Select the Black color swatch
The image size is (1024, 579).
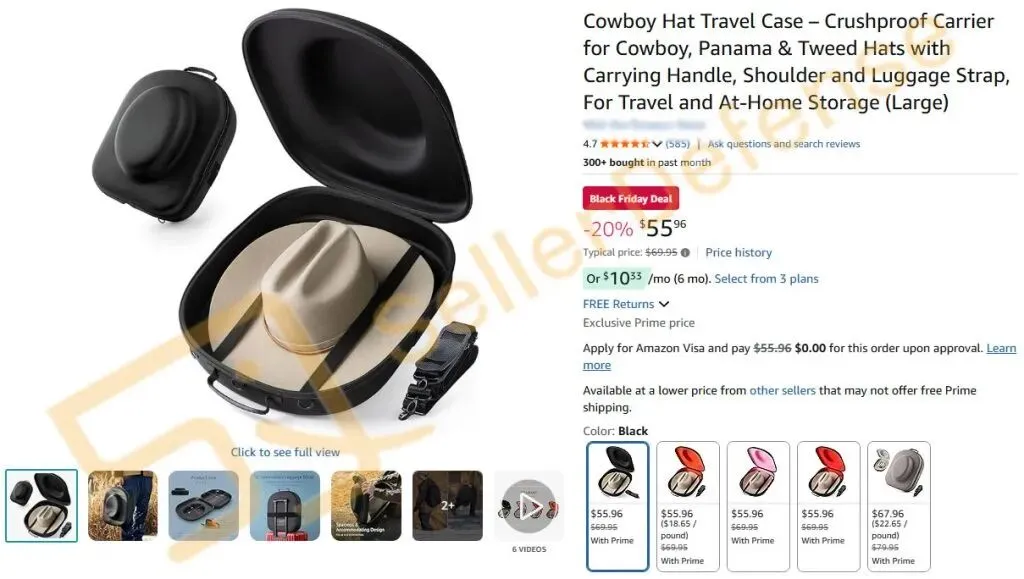[x=617, y=506]
